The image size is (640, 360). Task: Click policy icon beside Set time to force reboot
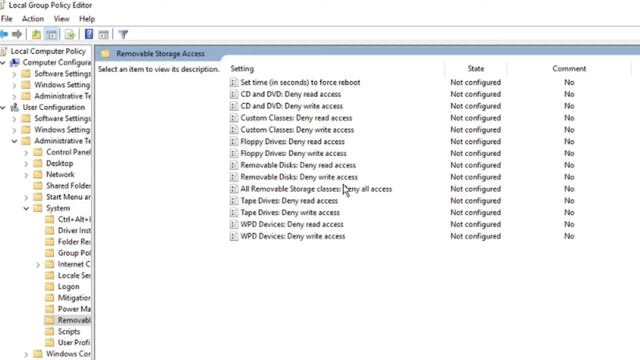click(234, 82)
